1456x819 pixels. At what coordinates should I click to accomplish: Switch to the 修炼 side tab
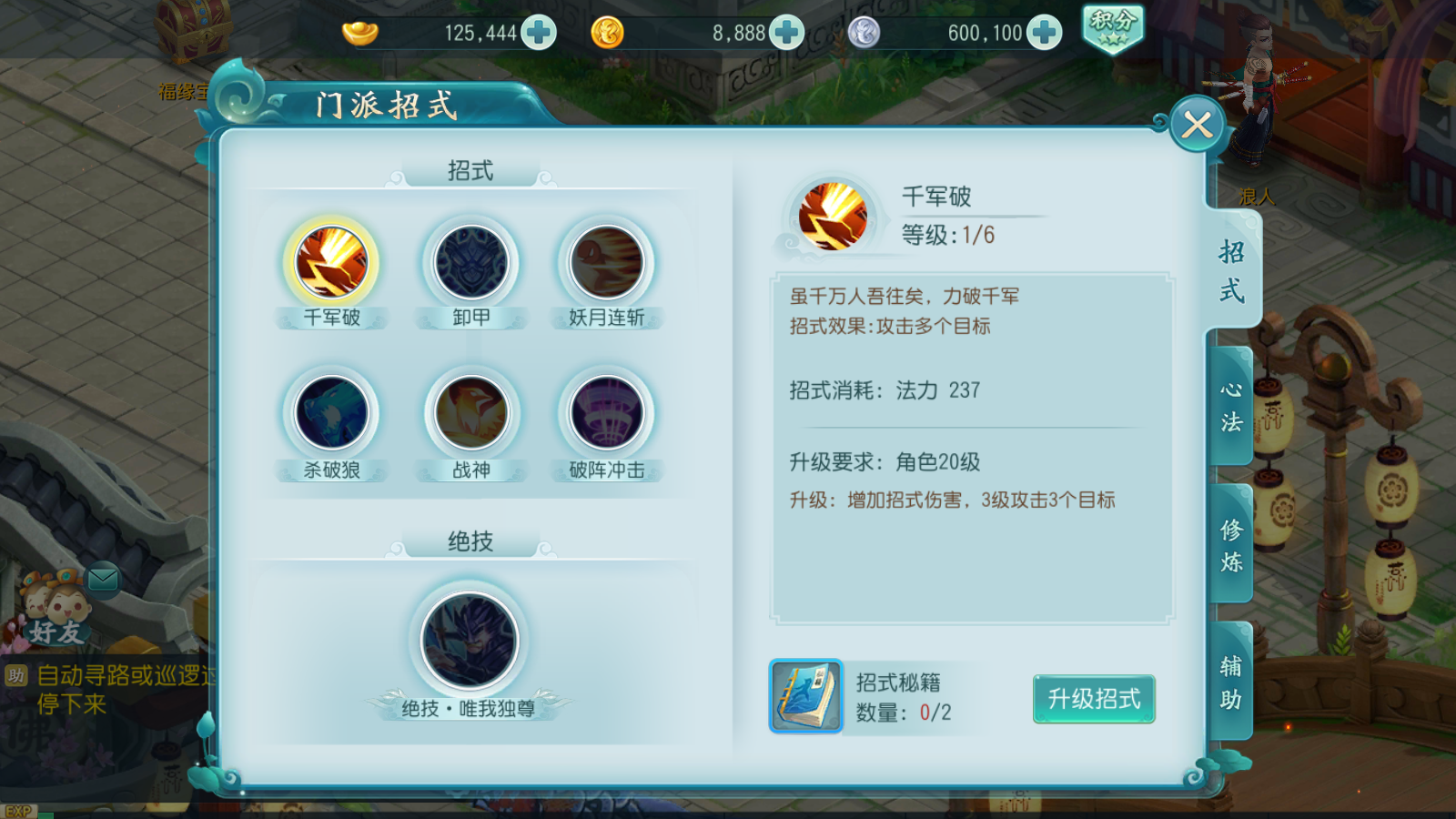coord(1231,544)
